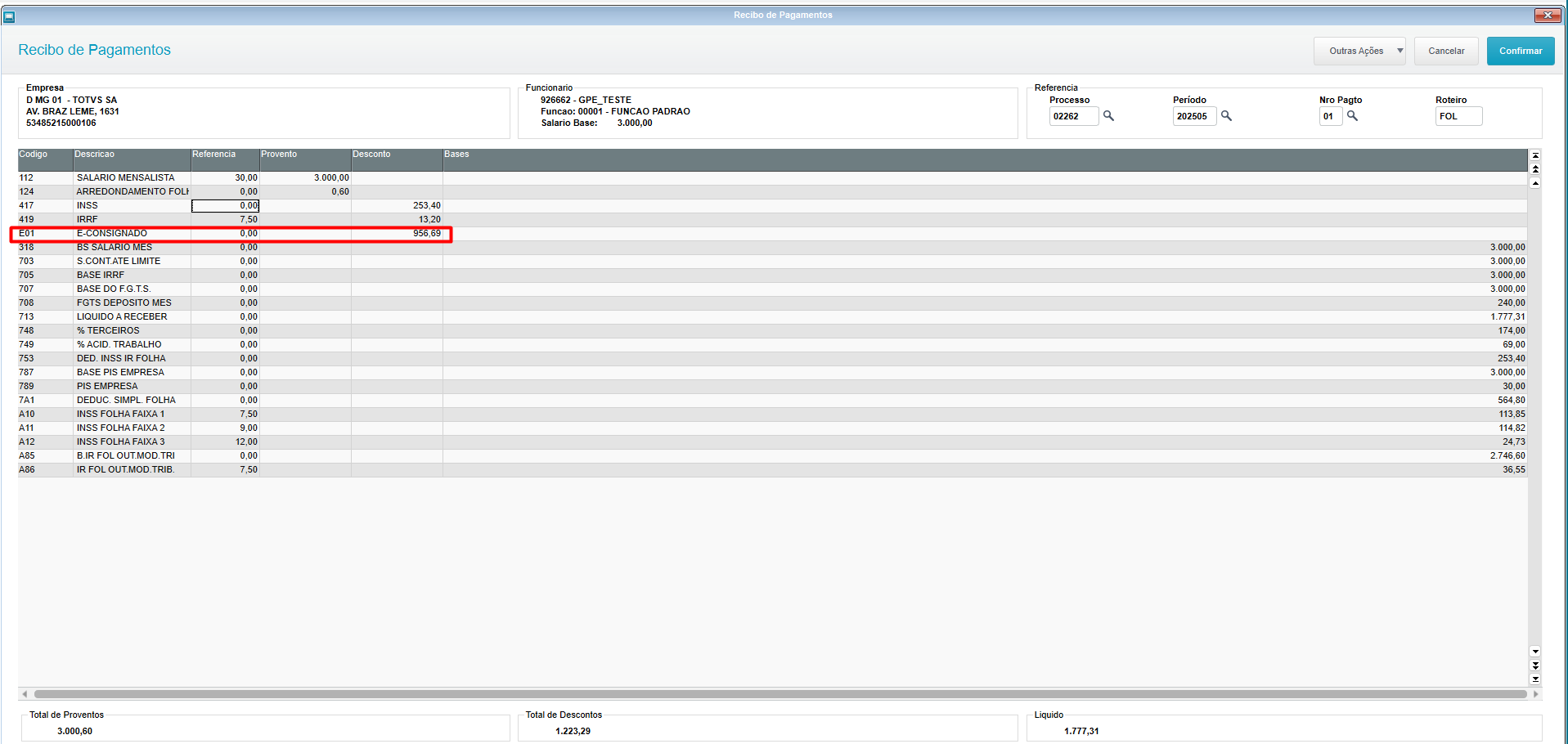Screen dimensions: 1568x744
Task: Click the Total de Proventos value 3.000,60
Action: (74, 731)
